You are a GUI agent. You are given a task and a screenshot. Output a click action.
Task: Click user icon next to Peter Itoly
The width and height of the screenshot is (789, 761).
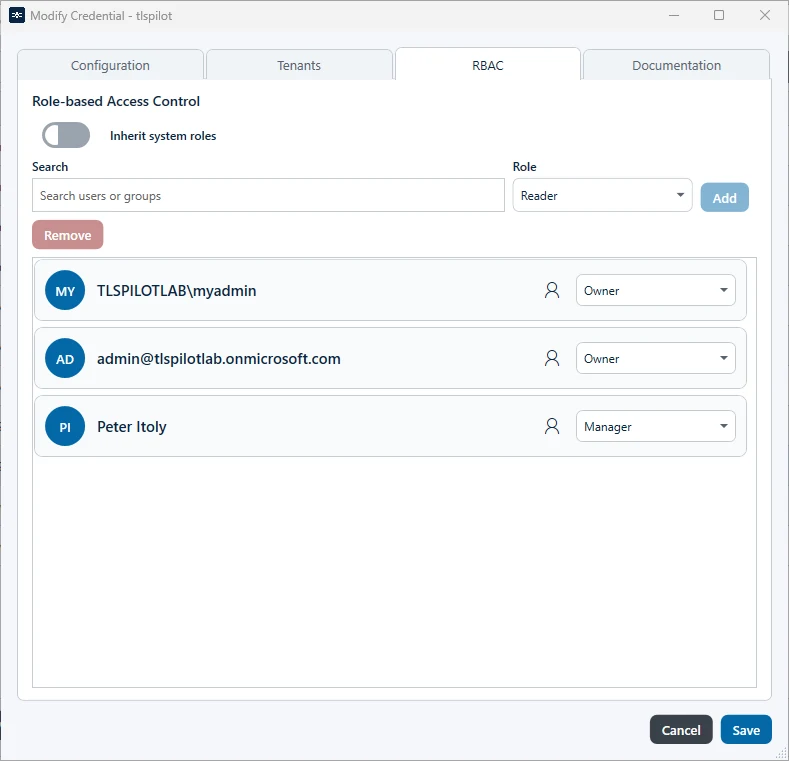552,426
